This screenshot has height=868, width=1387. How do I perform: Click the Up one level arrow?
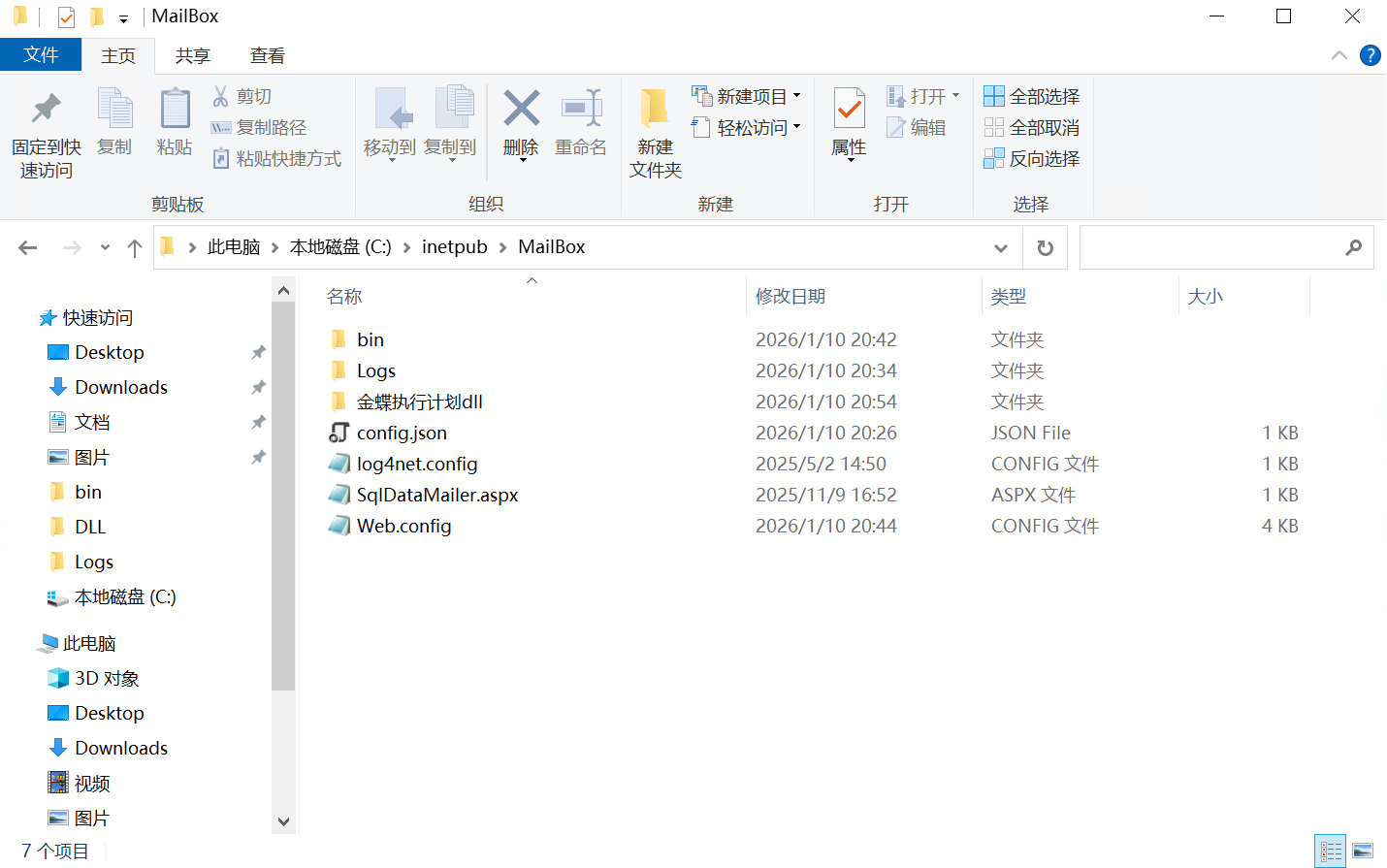point(135,248)
